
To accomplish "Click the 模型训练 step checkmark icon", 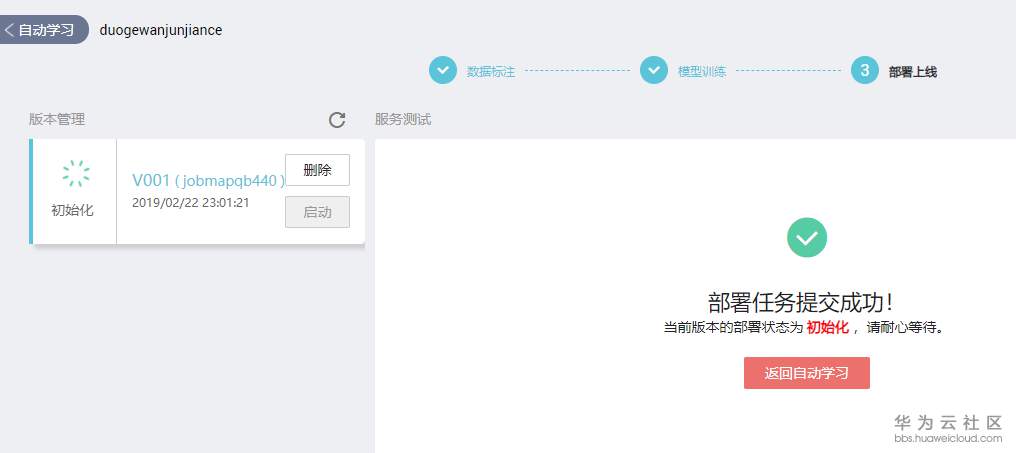I will pyautogui.click(x=654, y=71).
